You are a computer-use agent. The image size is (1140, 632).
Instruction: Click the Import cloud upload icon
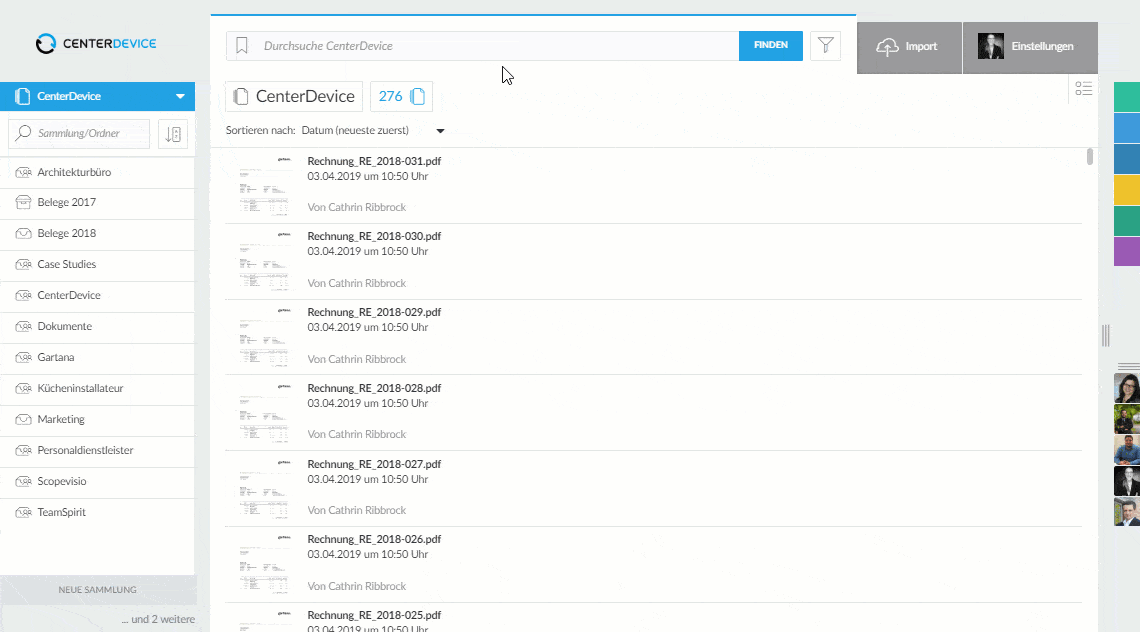[x=887, y=47]
